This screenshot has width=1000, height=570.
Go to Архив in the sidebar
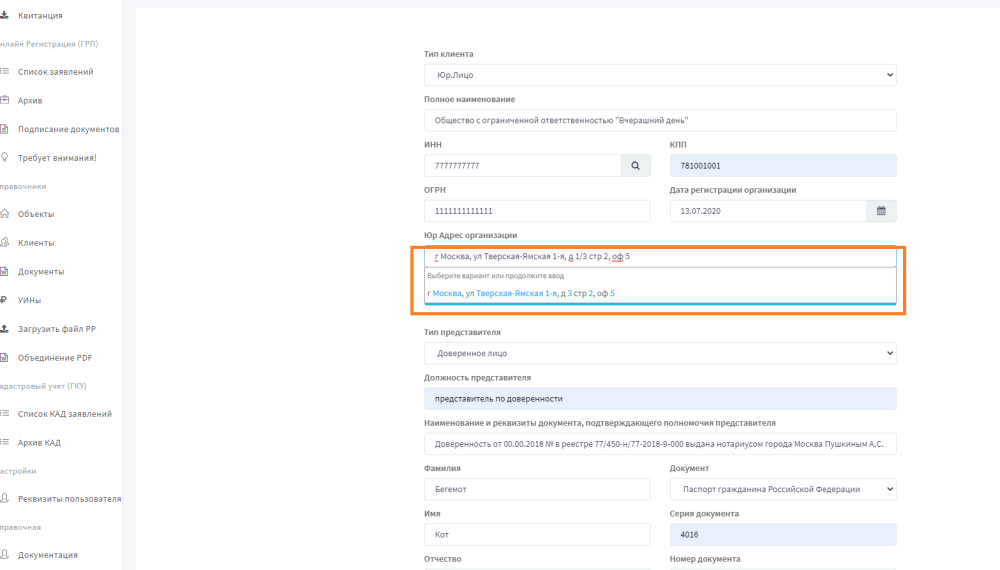tap(30, 100)
